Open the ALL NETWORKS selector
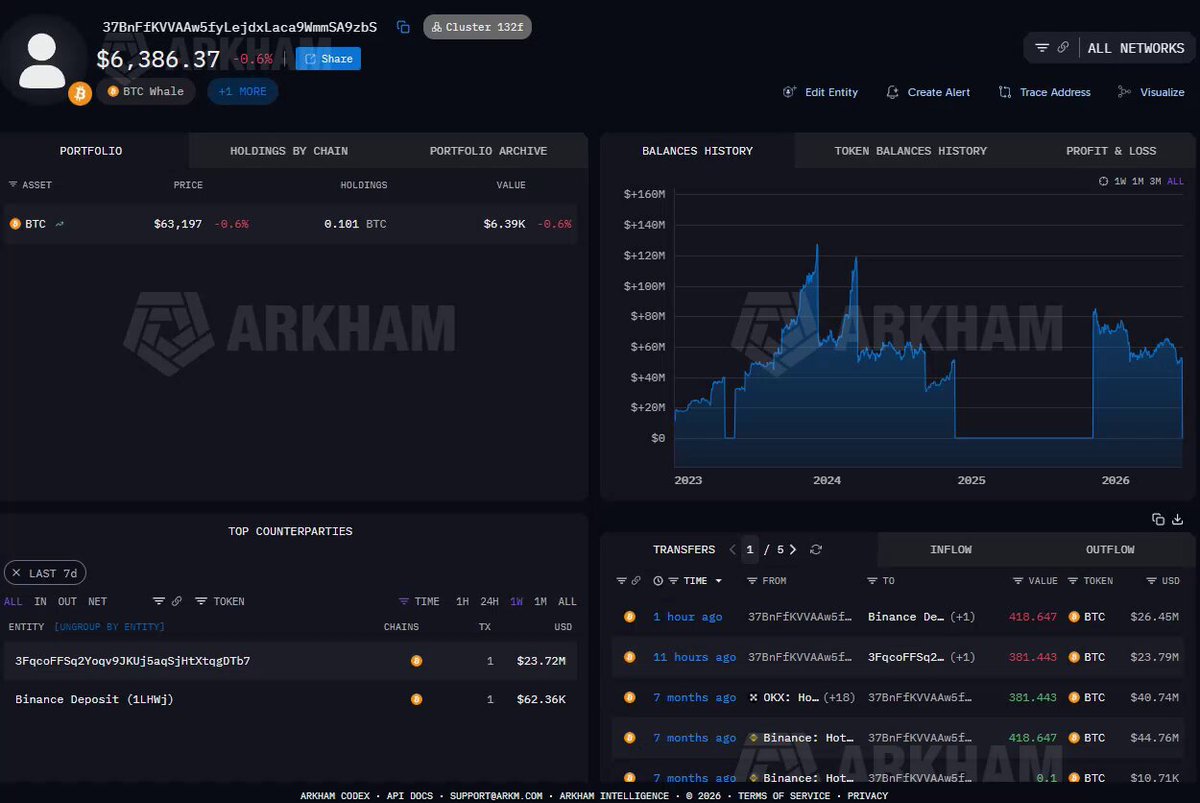Image resolution: width=1200 pixels, height=803 pixels. (x=1135, y=48)
